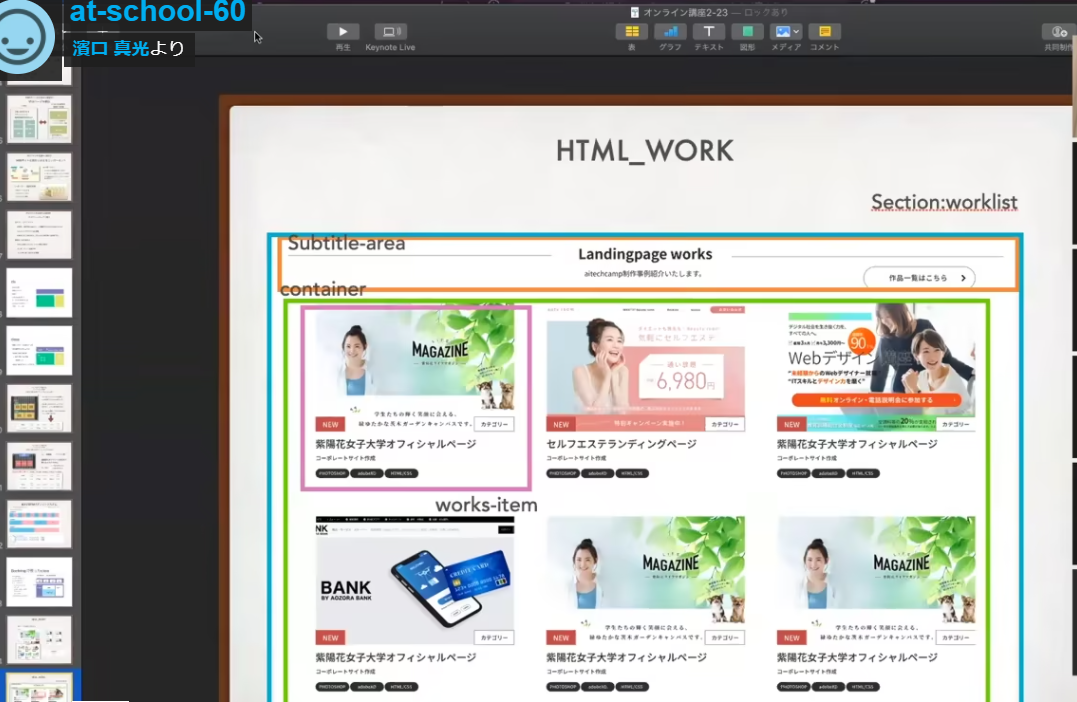
Task: Insert a table using the 表 icon
Action: (632, 32)
